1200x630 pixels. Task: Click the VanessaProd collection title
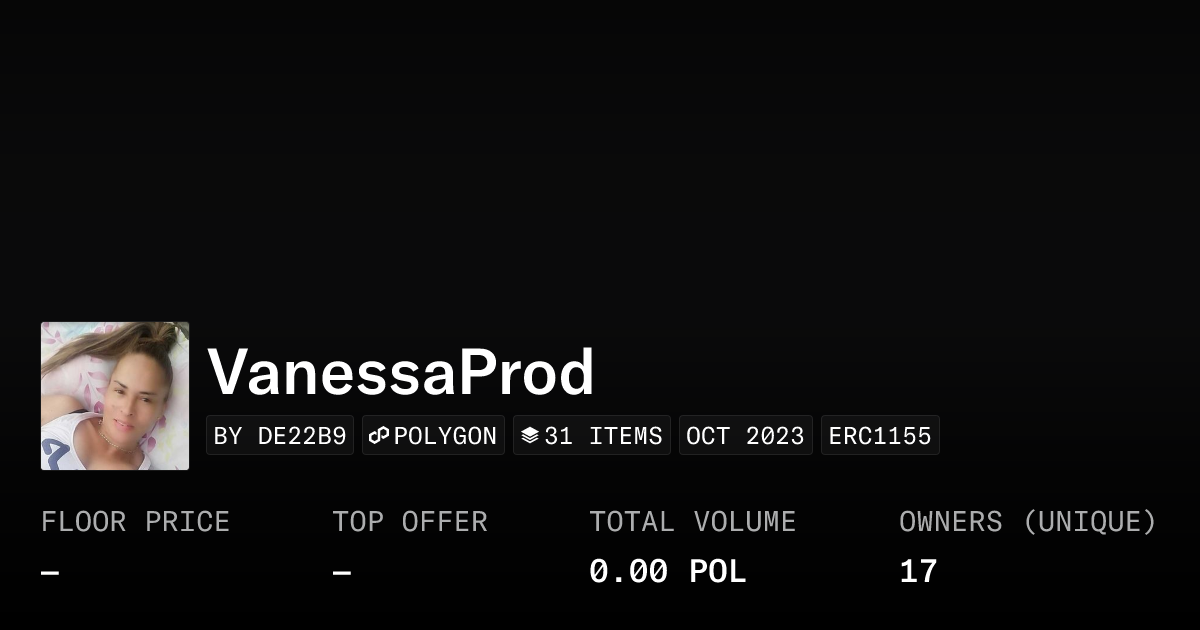pyautogui.click(x=400, y=372)
